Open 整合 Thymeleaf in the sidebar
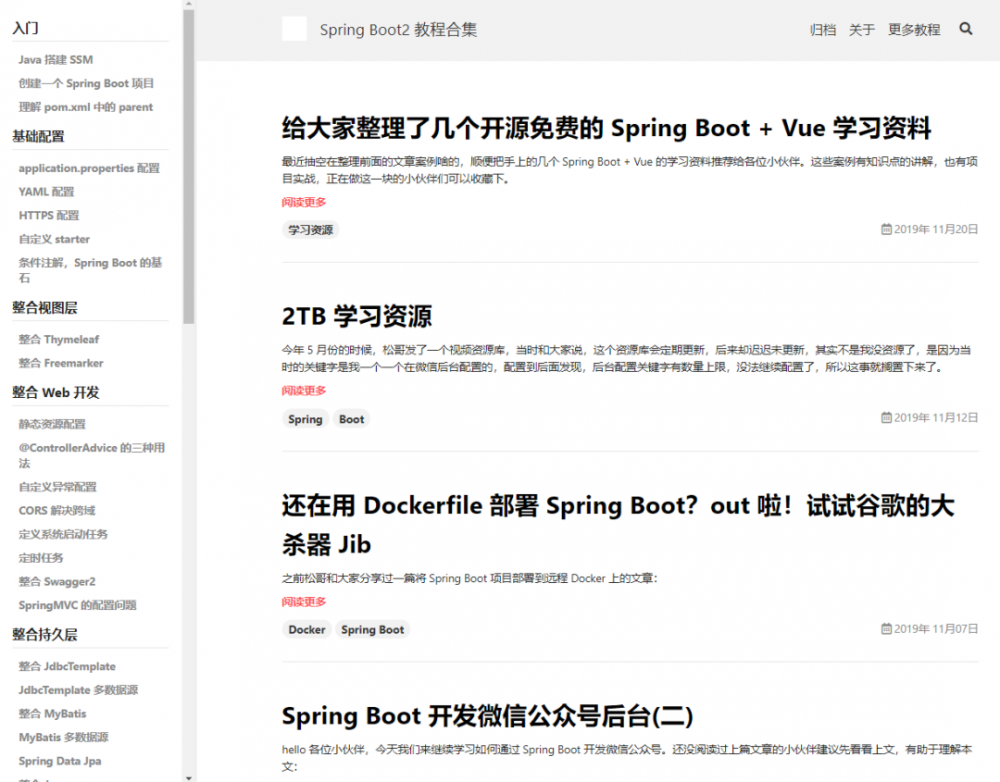The image size is (1000, 782). coord(58,339)
